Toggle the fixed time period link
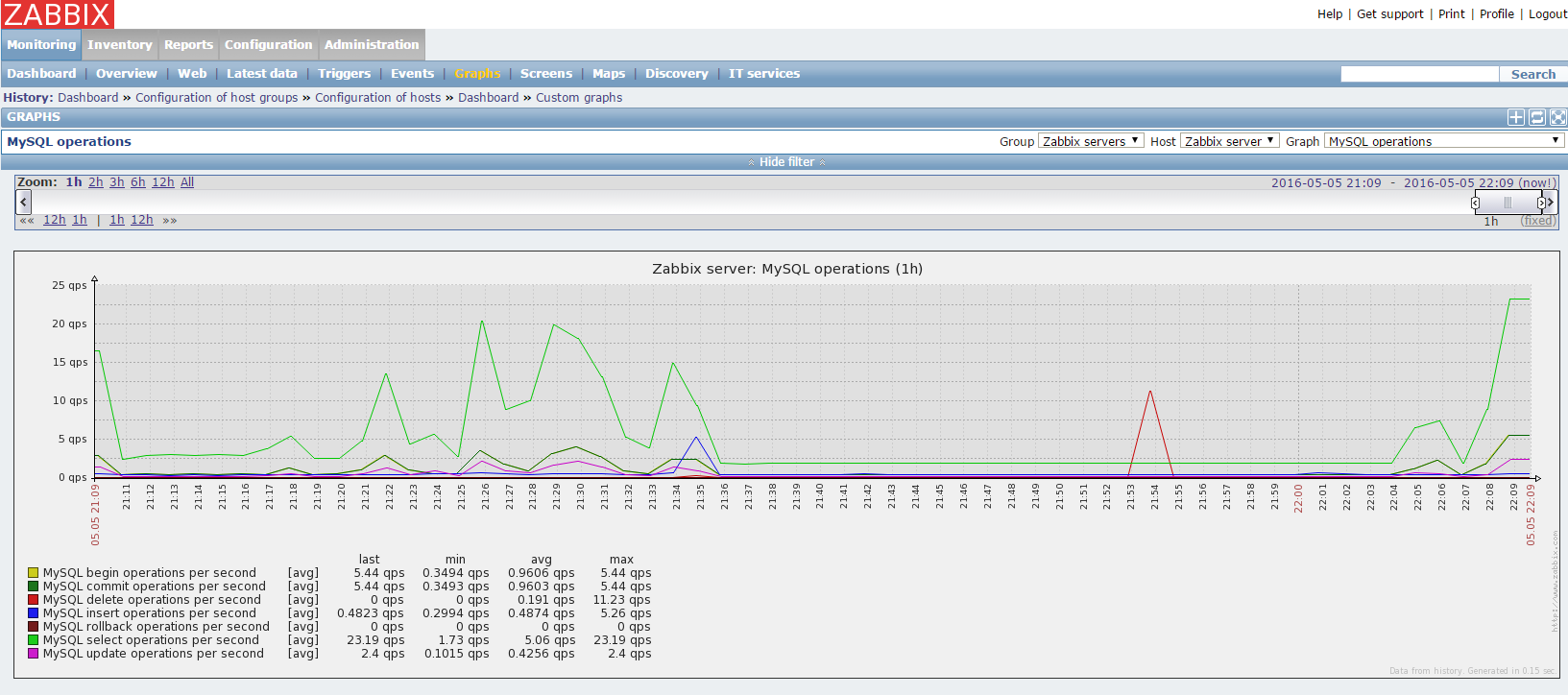The height and width of the screenshot is (695, 1568). click(1538, 221)
